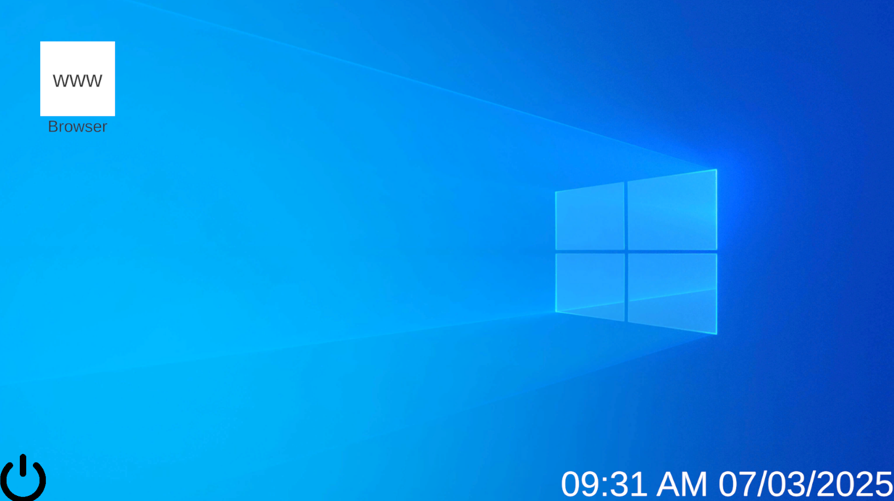Viewport: 894px width, 501px height.
Task: Click the month "07" in the date
Action: 738,484
